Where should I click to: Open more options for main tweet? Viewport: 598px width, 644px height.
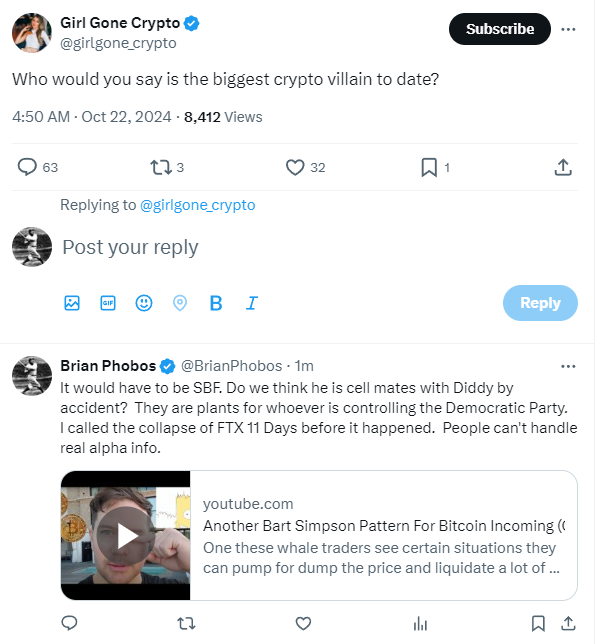(568, 29)
